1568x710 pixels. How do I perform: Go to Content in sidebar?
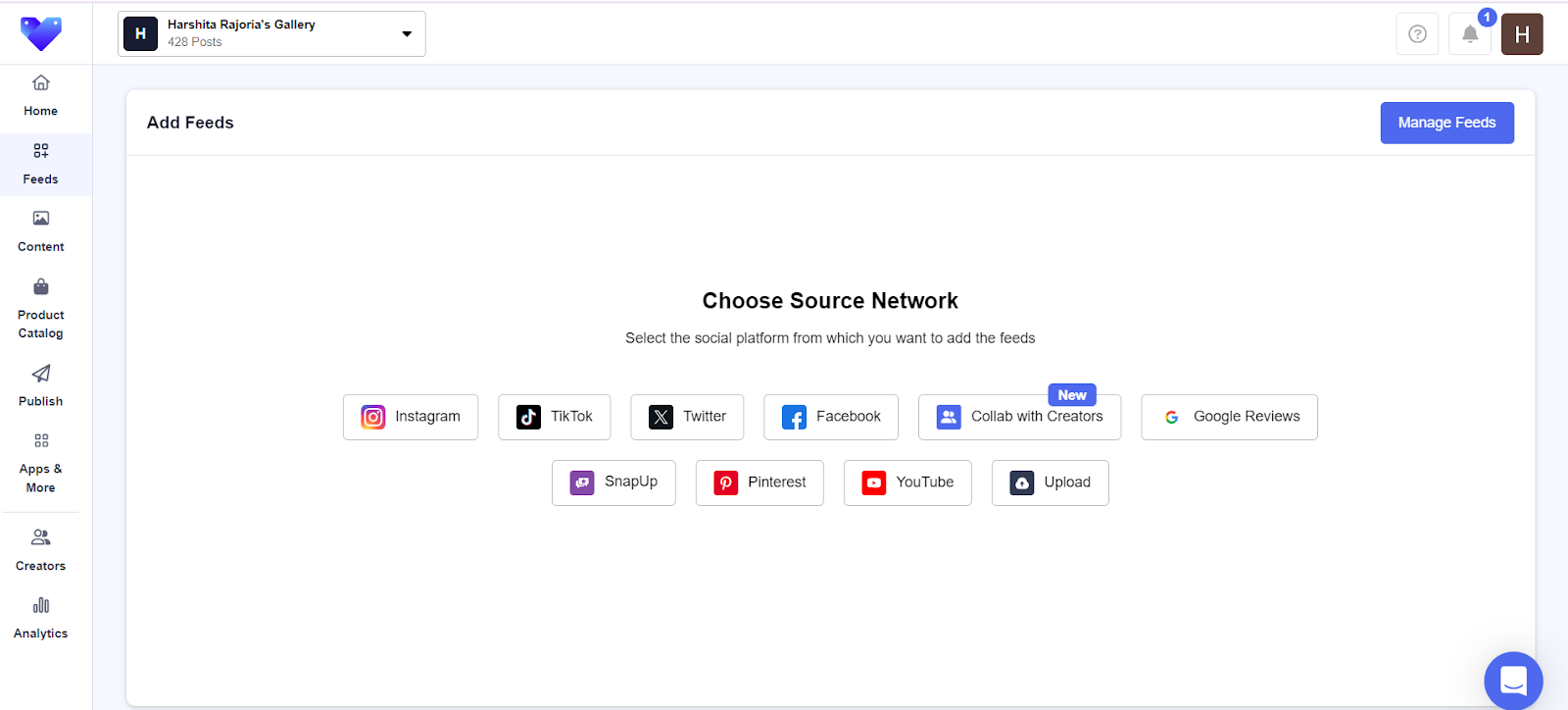point(41,231)
